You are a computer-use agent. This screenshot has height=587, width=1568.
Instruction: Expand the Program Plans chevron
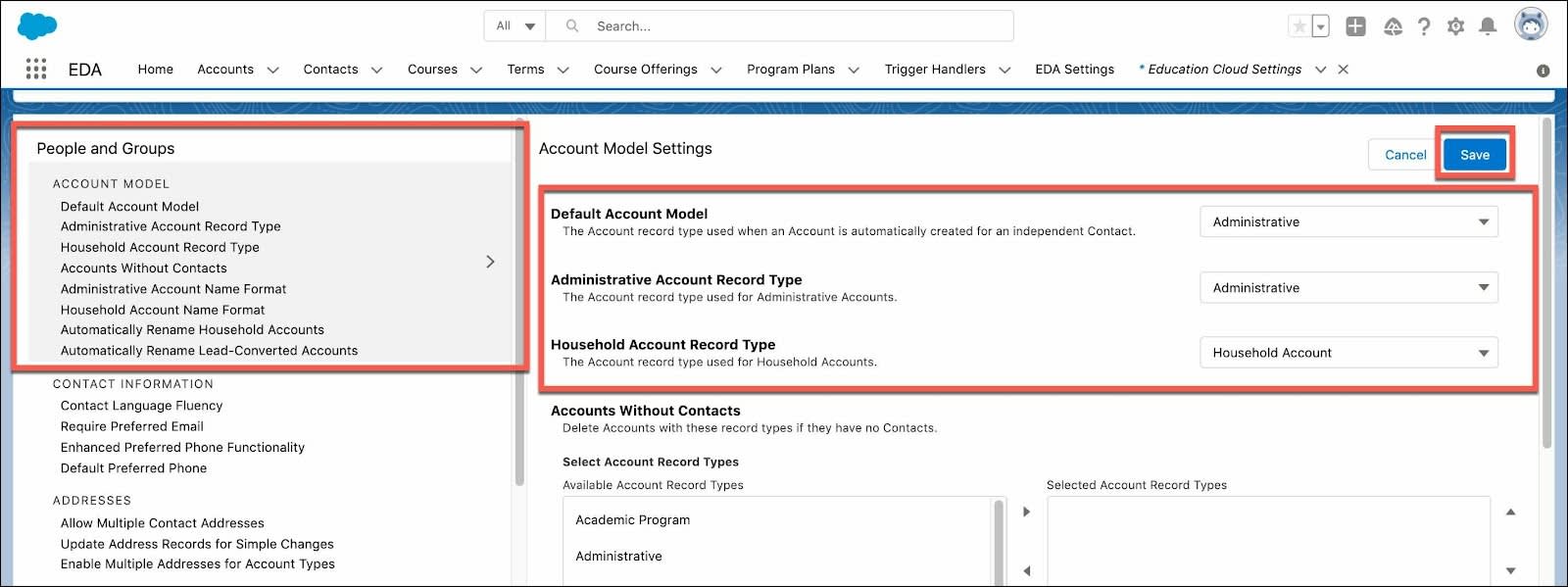(x=854, y=70)
